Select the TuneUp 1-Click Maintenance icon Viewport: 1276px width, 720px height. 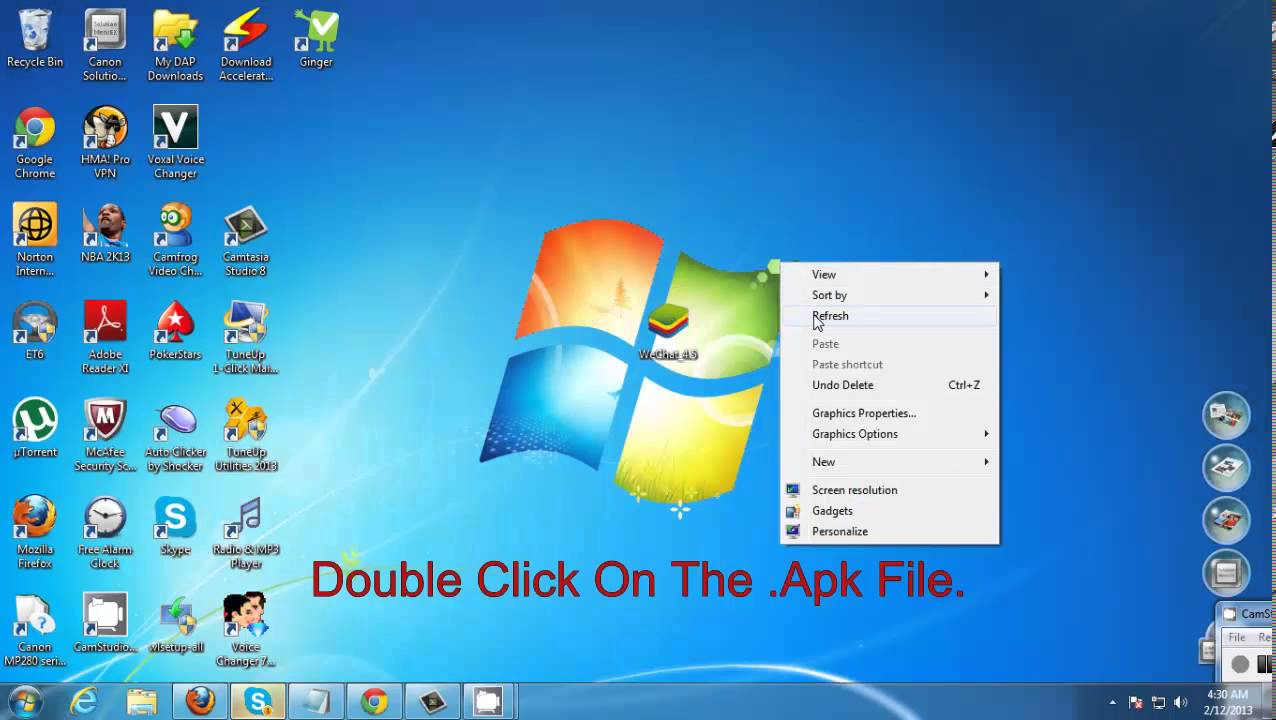click(x=246, y=339)
